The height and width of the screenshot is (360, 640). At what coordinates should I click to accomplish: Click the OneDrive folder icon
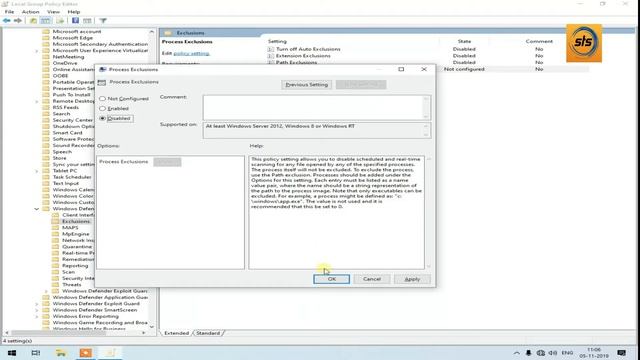click(x=46, y=63)
